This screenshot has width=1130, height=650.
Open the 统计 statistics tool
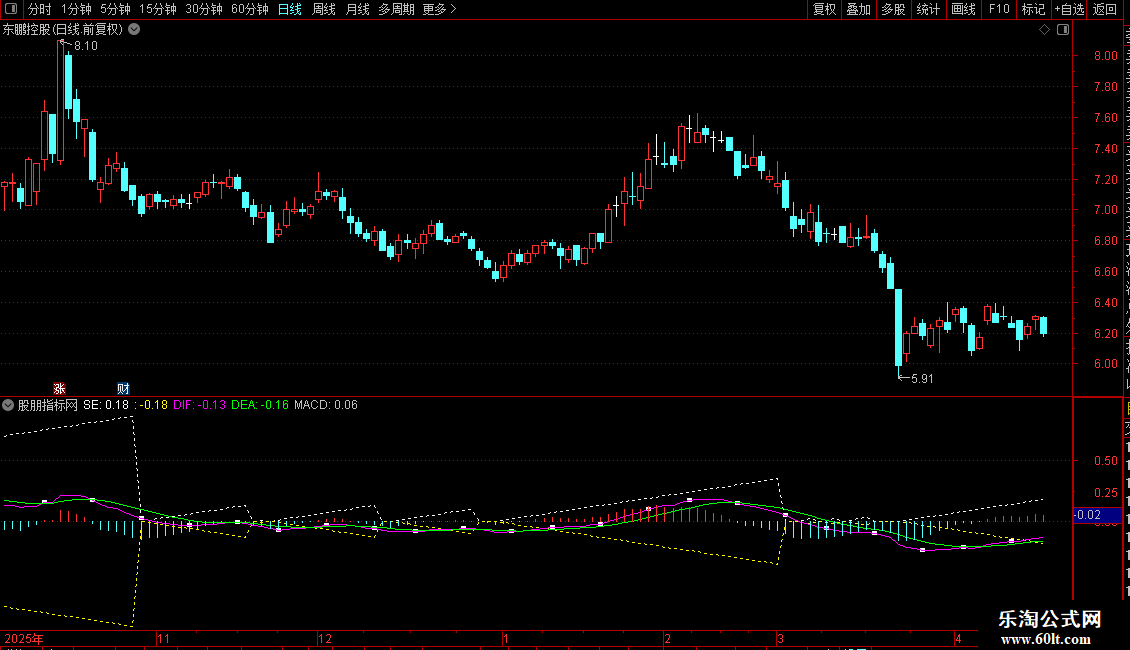(x=928, y=9)
